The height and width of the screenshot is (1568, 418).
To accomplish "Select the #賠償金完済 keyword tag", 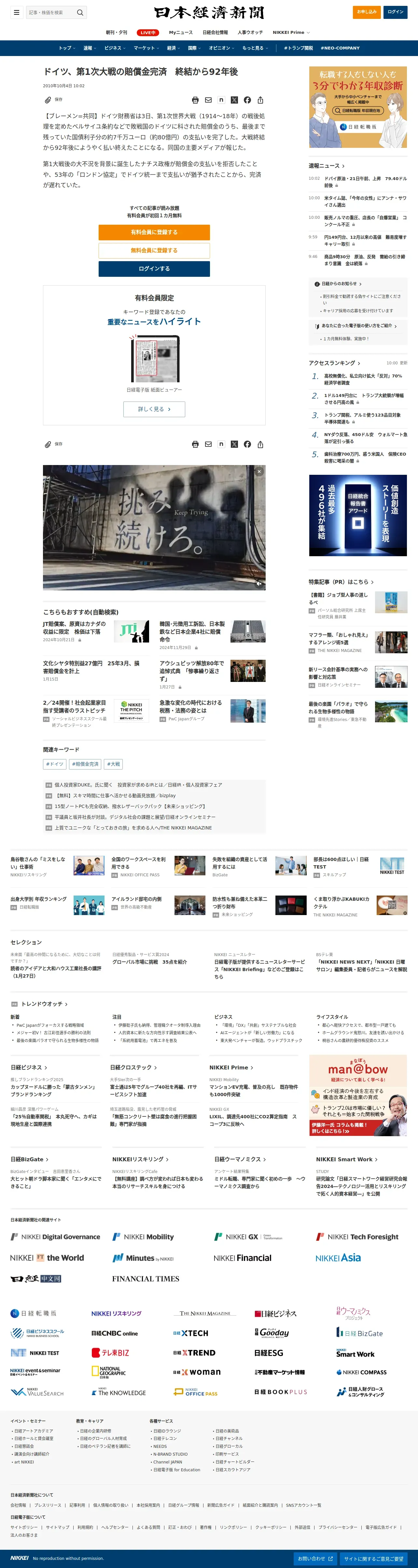I will [x=85, y=764].
